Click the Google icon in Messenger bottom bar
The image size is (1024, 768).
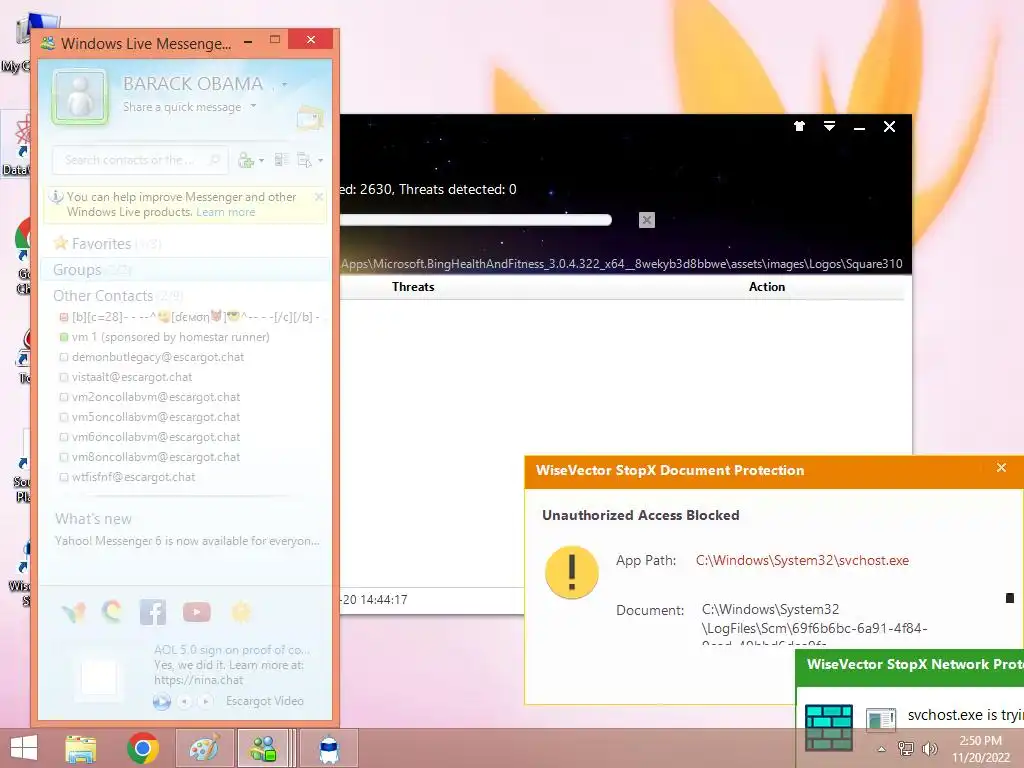[112, 612]
